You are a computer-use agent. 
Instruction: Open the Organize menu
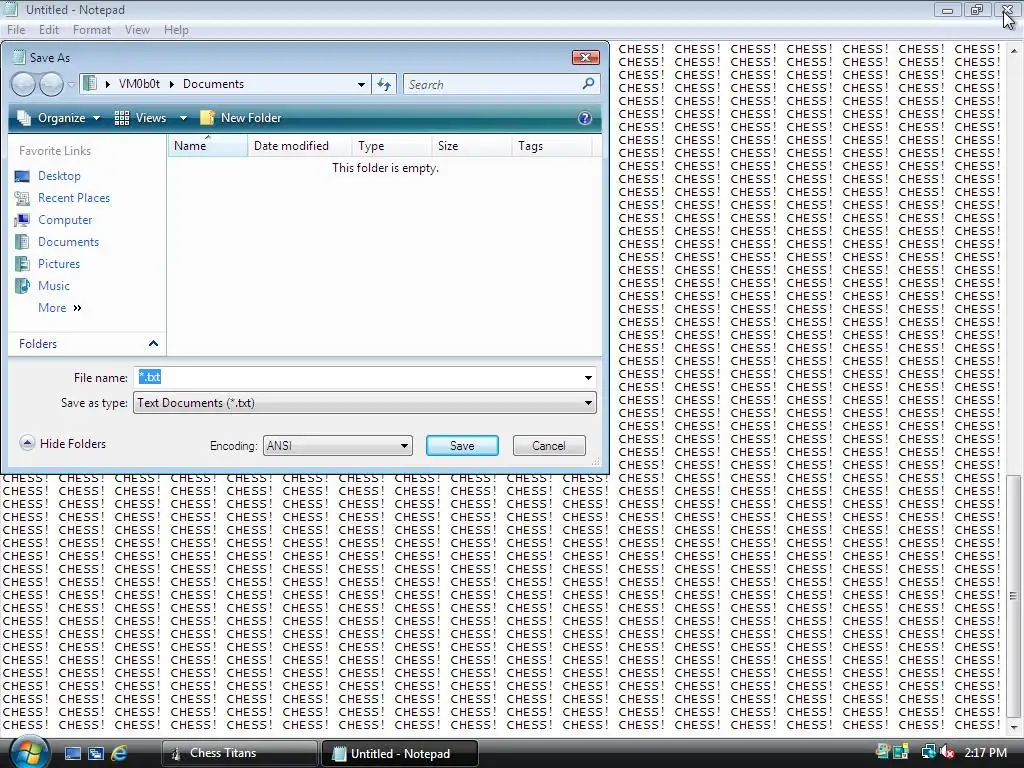click(59, 118)
